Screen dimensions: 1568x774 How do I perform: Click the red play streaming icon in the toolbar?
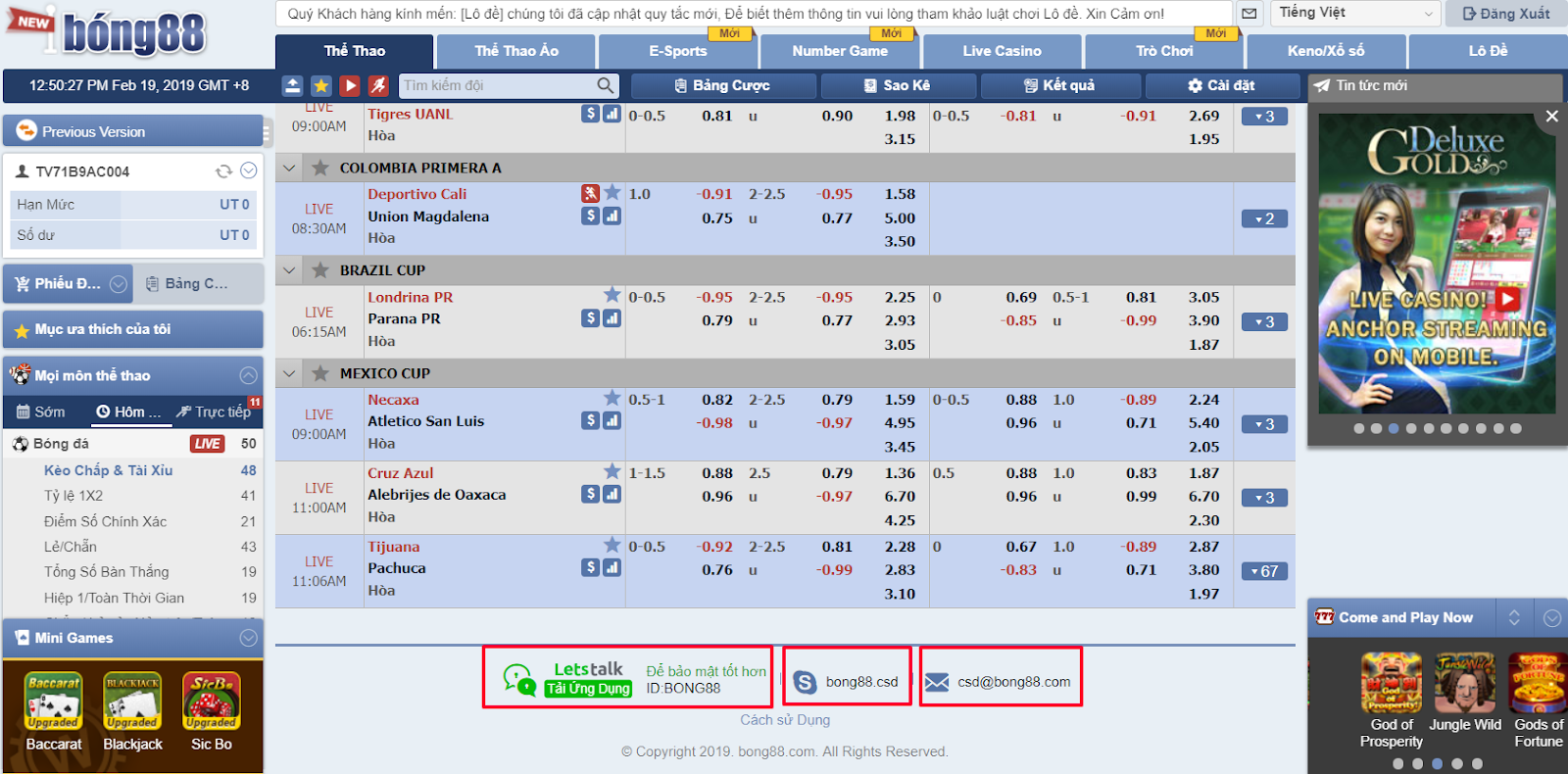(350, 85)
